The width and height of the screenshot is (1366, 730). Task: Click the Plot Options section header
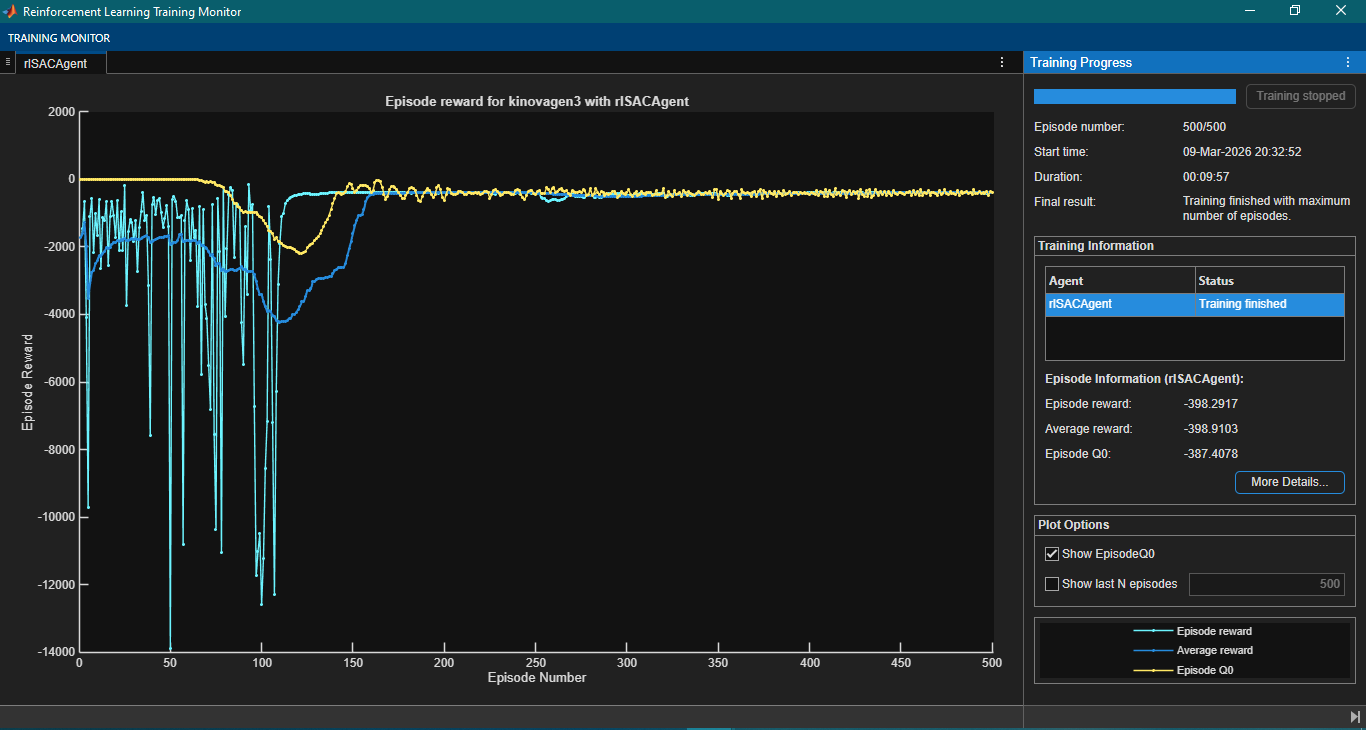pos(1073,525)
